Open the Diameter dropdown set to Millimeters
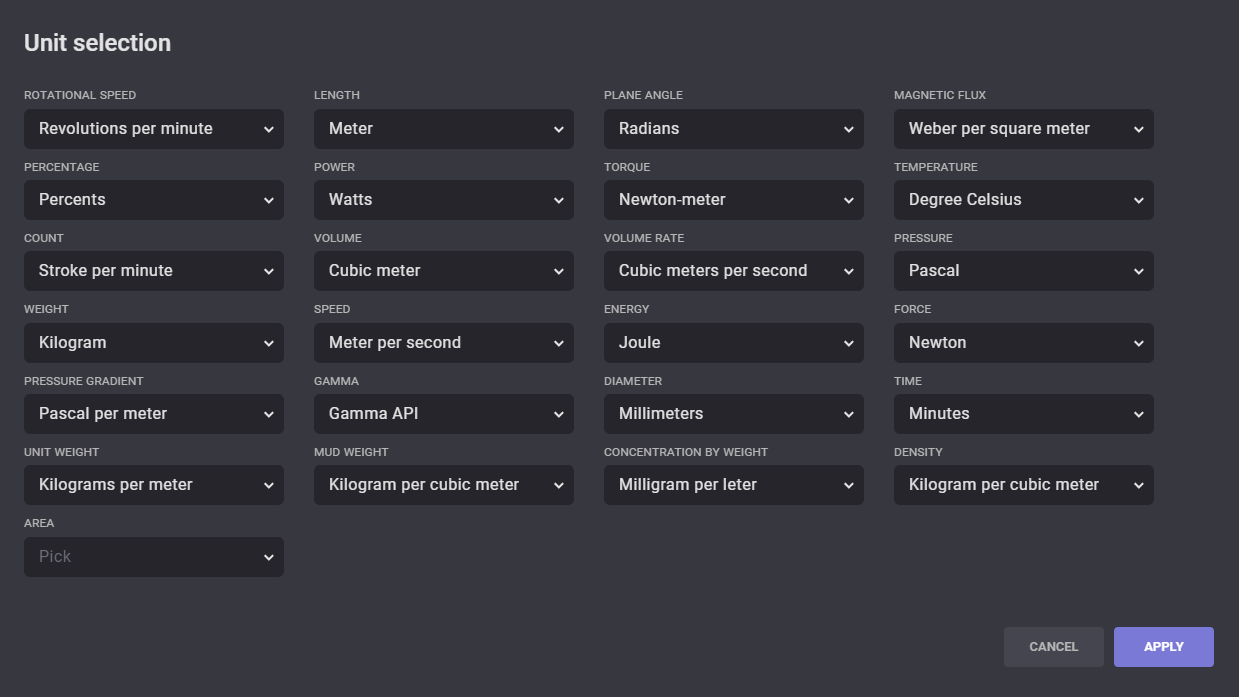 [x=733, y=414]
